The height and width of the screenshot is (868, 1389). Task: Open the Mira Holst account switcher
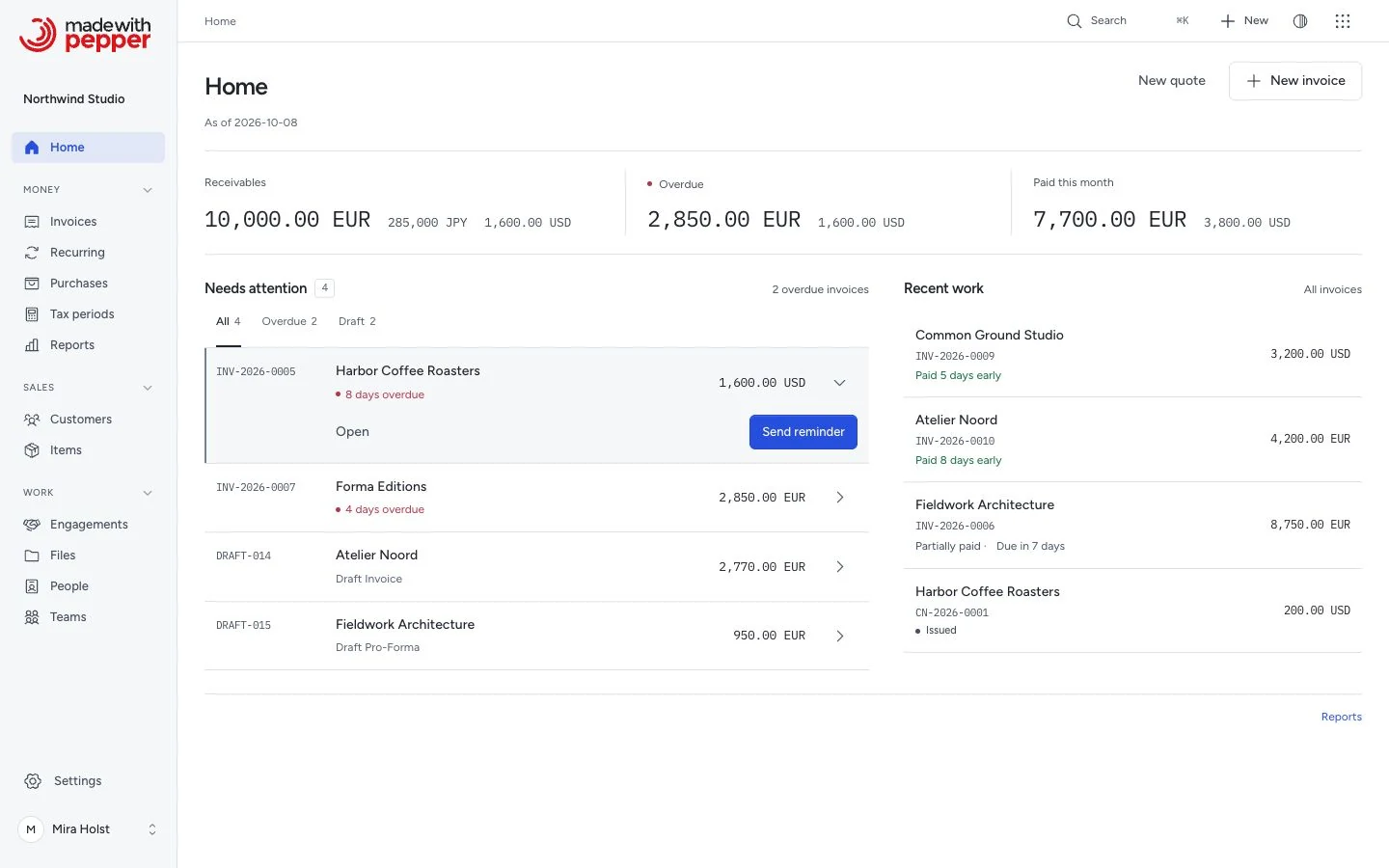click(x=89, y=829)
